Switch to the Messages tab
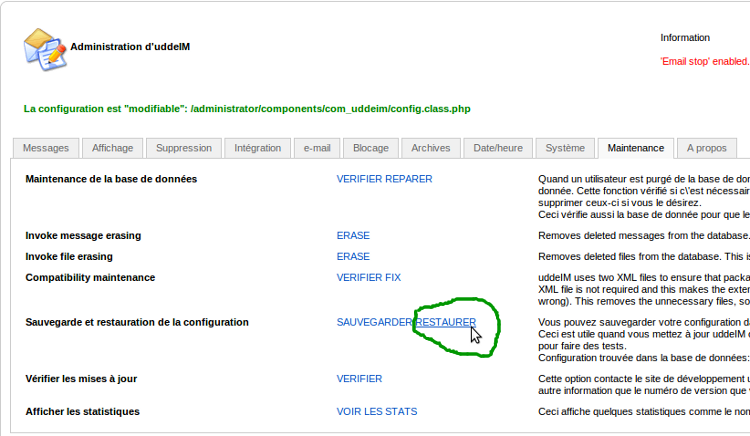Image resolution: width=750 pixels, height=436 pixels. coord(46,148)
